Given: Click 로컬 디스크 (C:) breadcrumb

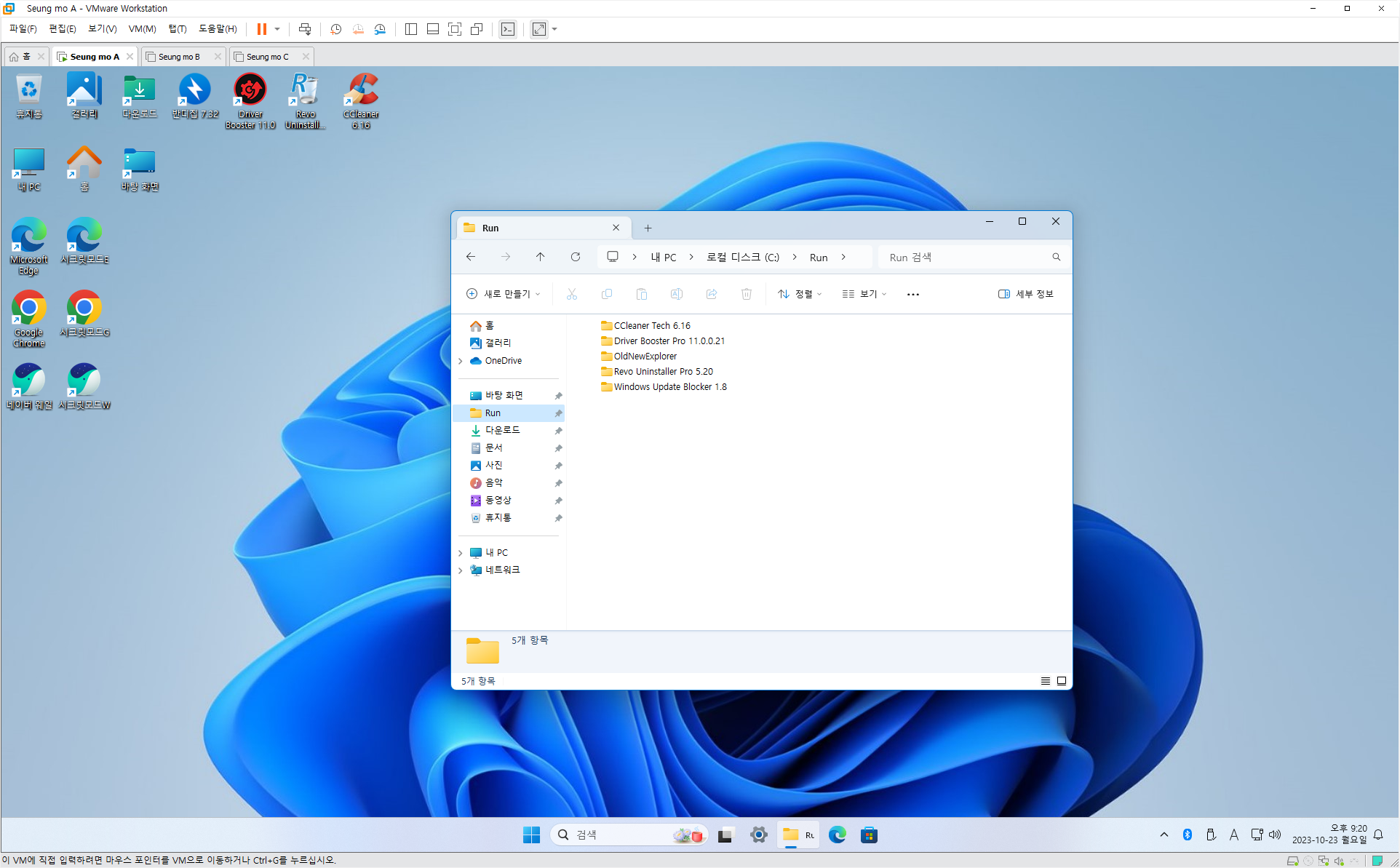Looking at the screenshot, I should click(742, 258).
